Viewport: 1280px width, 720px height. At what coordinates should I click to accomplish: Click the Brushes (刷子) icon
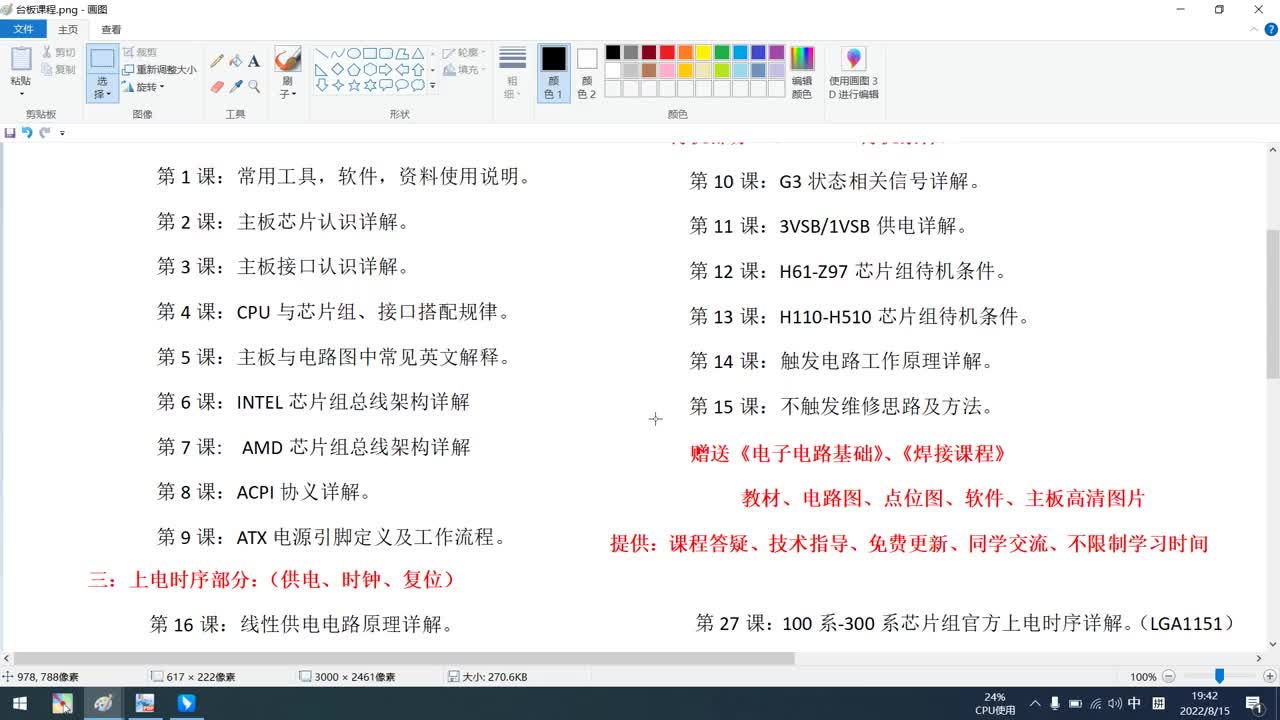coord(288,60)
